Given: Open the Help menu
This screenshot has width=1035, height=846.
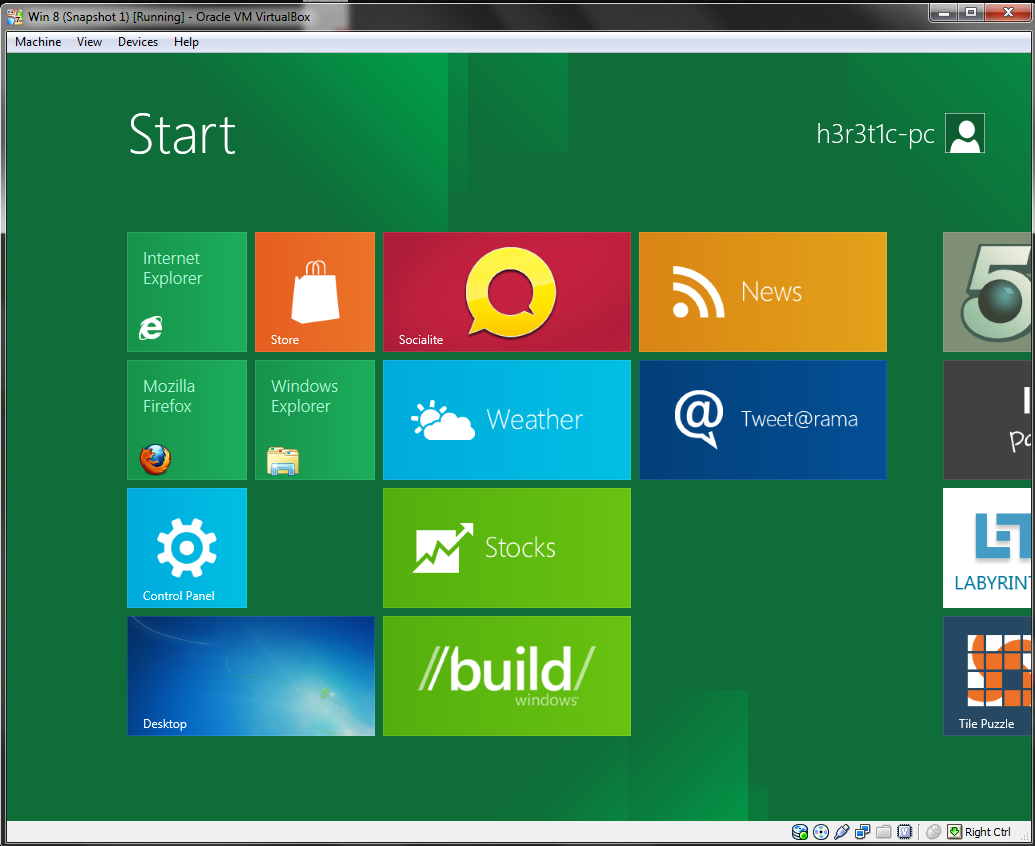Looking at the screenshot, I should (186, 42).
